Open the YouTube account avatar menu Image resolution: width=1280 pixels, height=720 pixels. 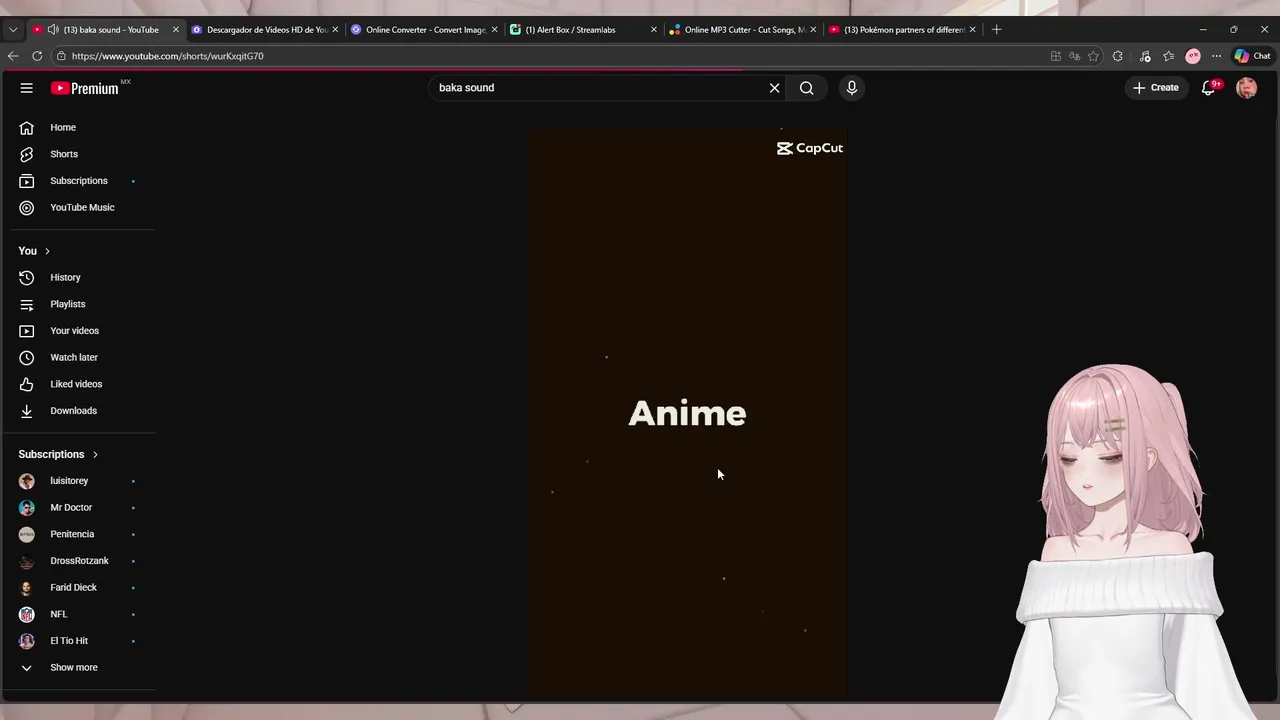tap(1246, 88)
